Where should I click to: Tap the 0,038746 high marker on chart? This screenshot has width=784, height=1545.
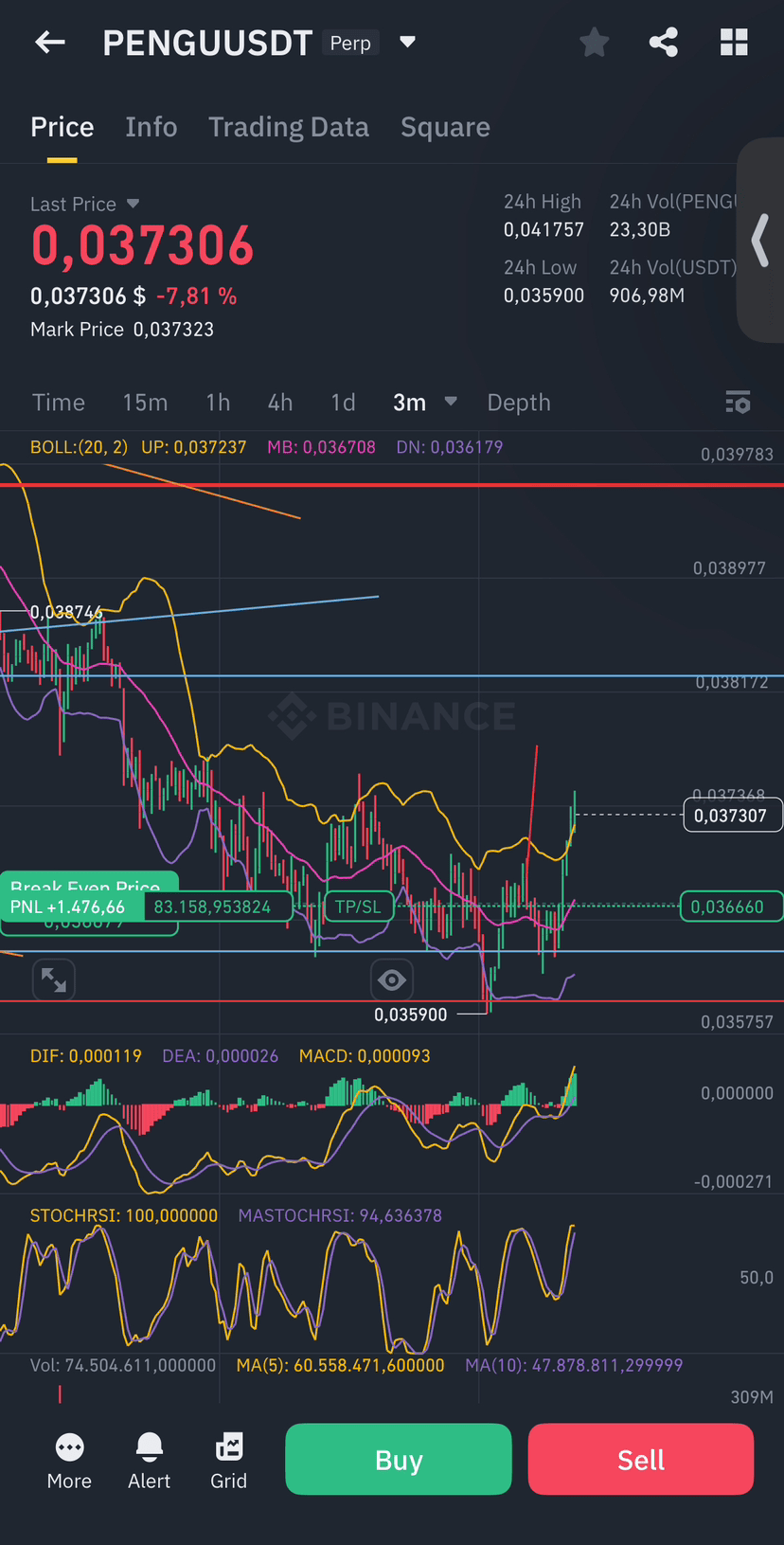(65, 612)
